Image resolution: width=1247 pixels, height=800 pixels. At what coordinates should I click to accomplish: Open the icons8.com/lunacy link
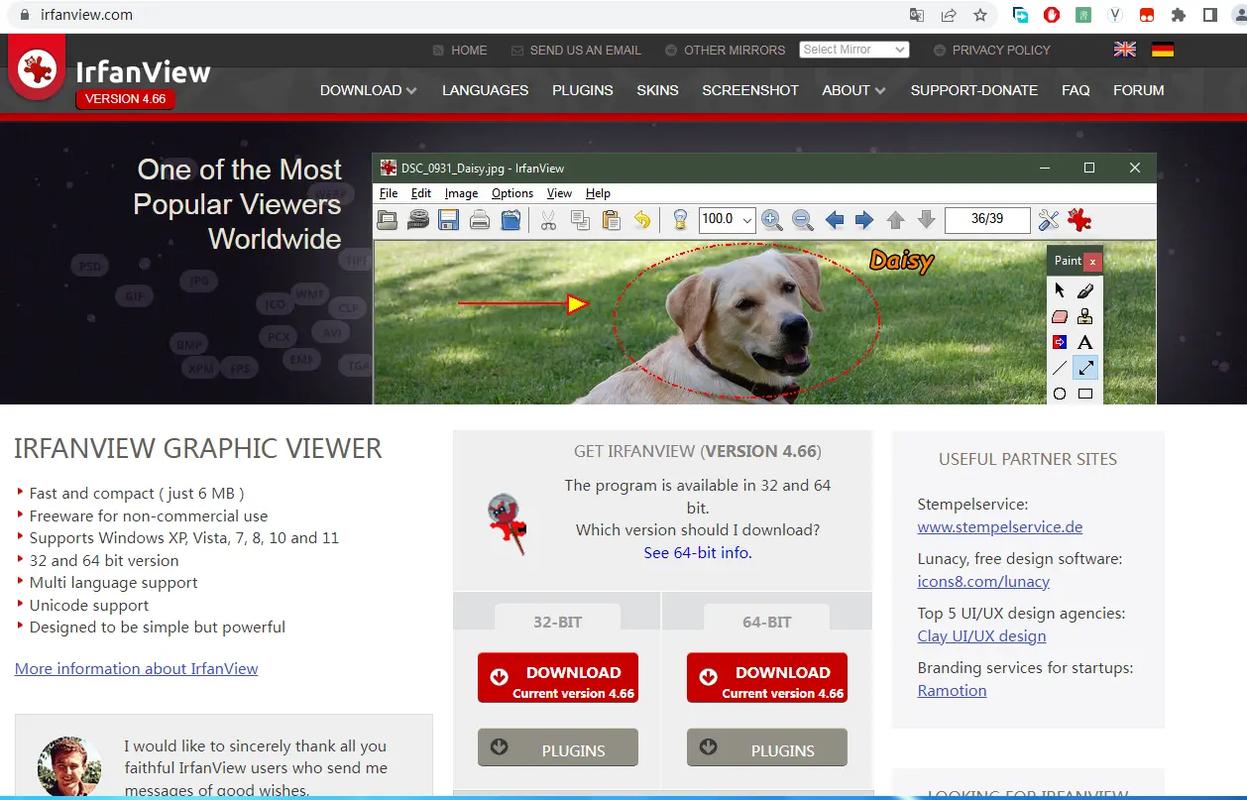(x=983, y=581)
